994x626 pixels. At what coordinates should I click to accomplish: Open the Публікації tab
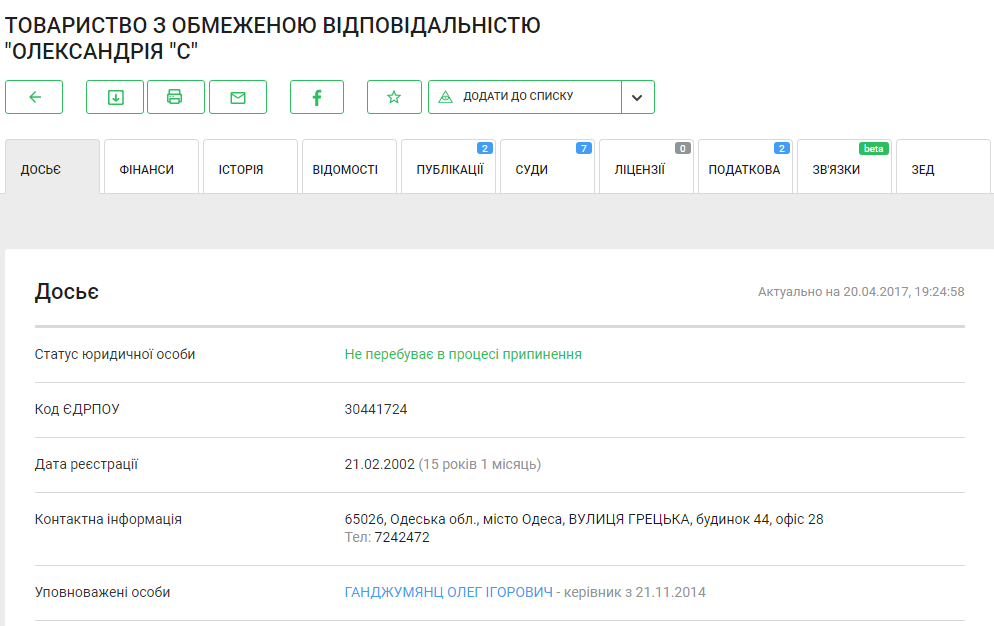(x=449, y=169)
